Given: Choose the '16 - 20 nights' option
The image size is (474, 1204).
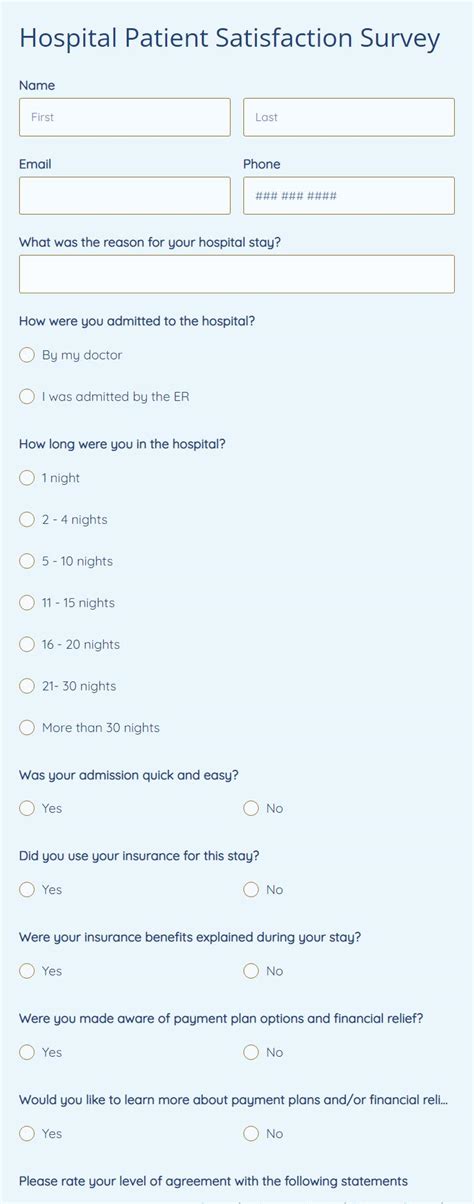Looking at the screenshot, I should [27, 644].
